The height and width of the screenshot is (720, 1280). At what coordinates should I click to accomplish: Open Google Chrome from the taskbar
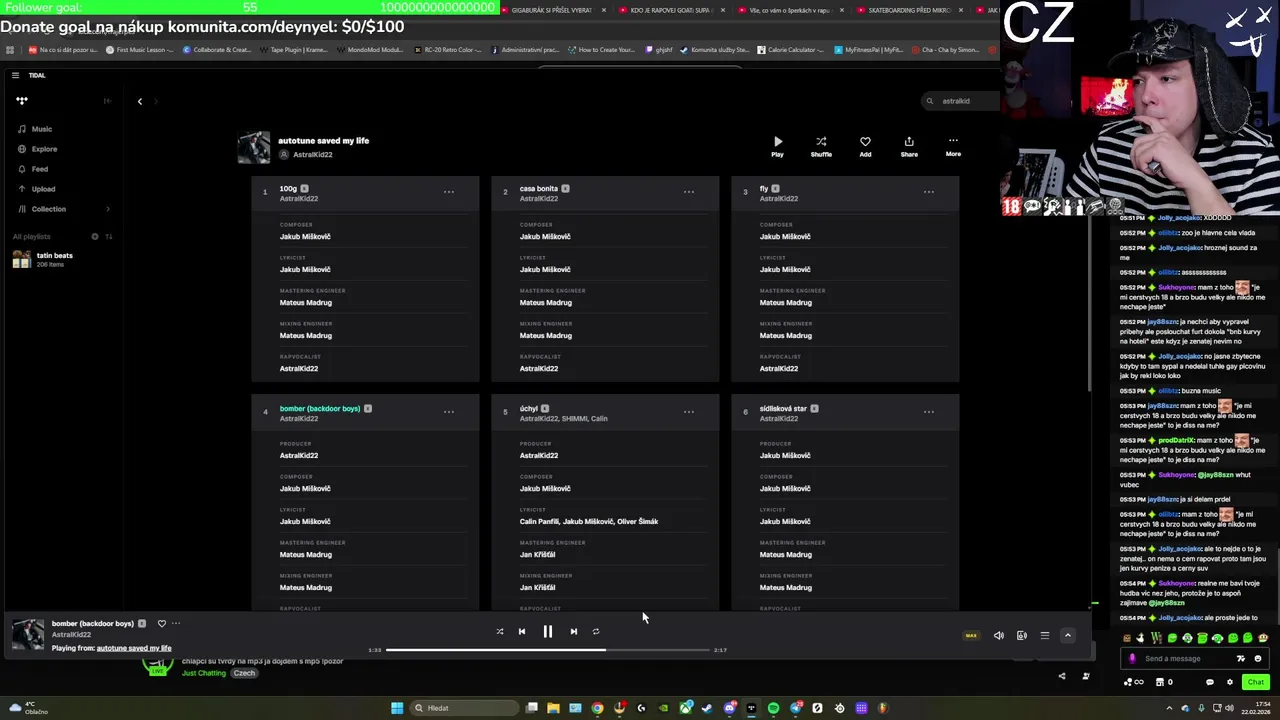tap(597, 708)
